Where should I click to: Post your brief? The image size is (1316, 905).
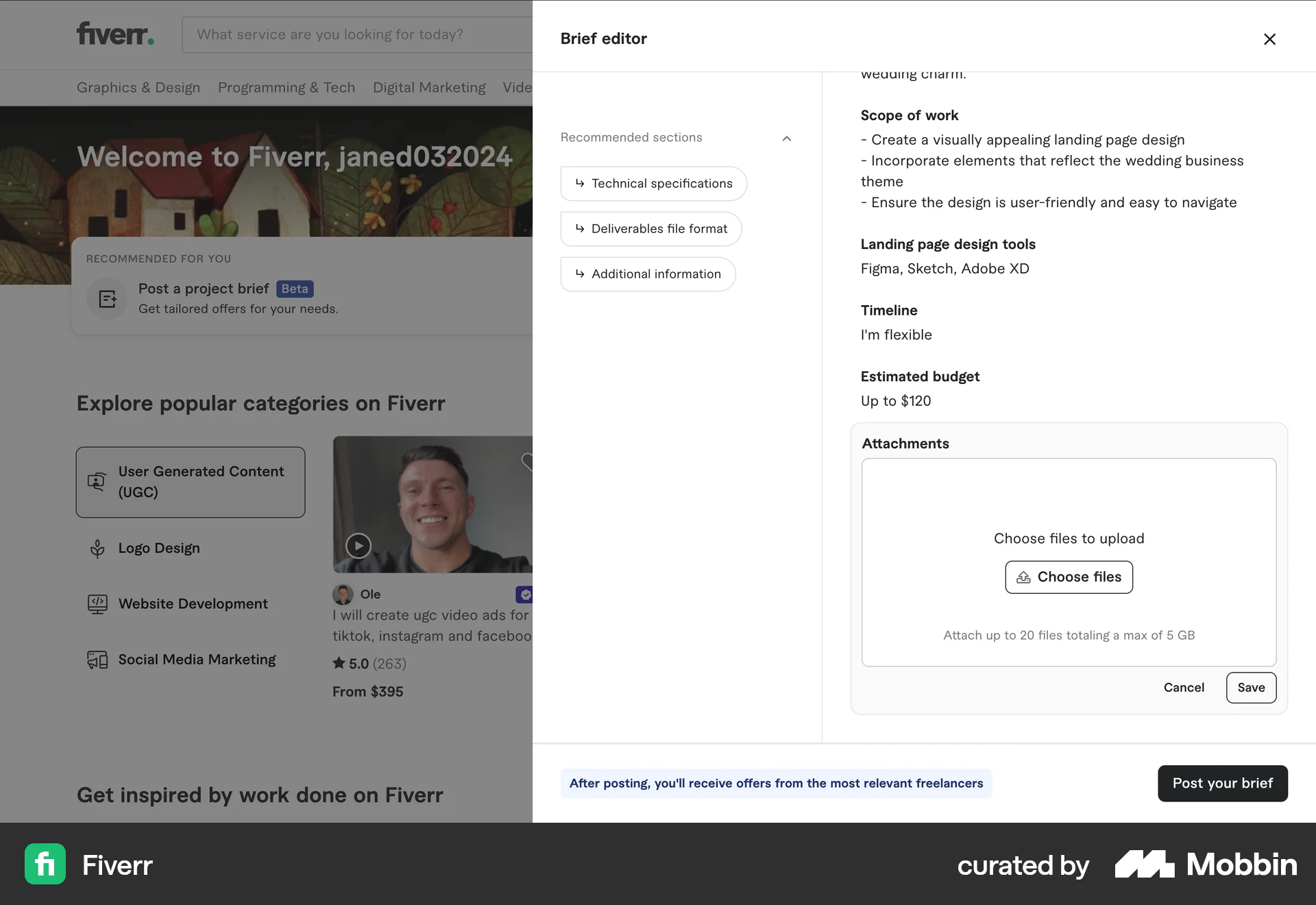pos(1222,783)
